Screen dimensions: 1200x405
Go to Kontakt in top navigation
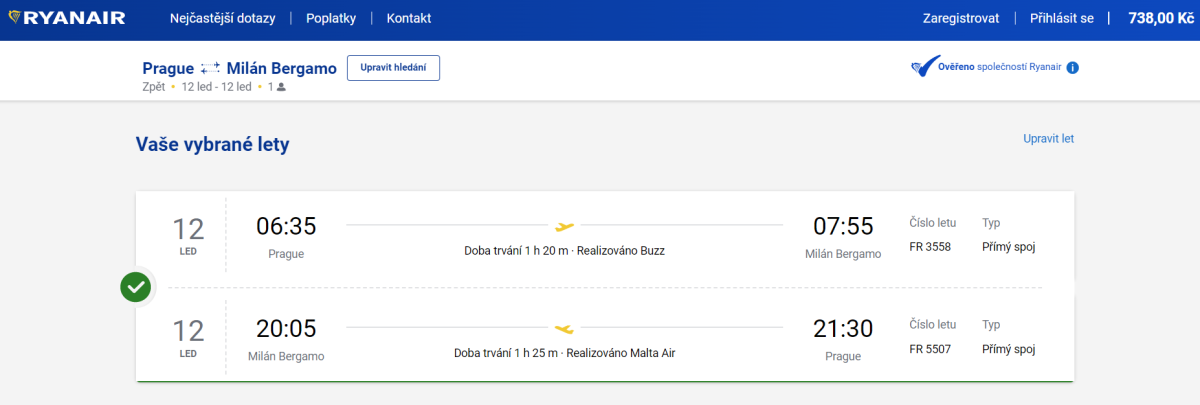pyautogui.click(x=408, y=18)
